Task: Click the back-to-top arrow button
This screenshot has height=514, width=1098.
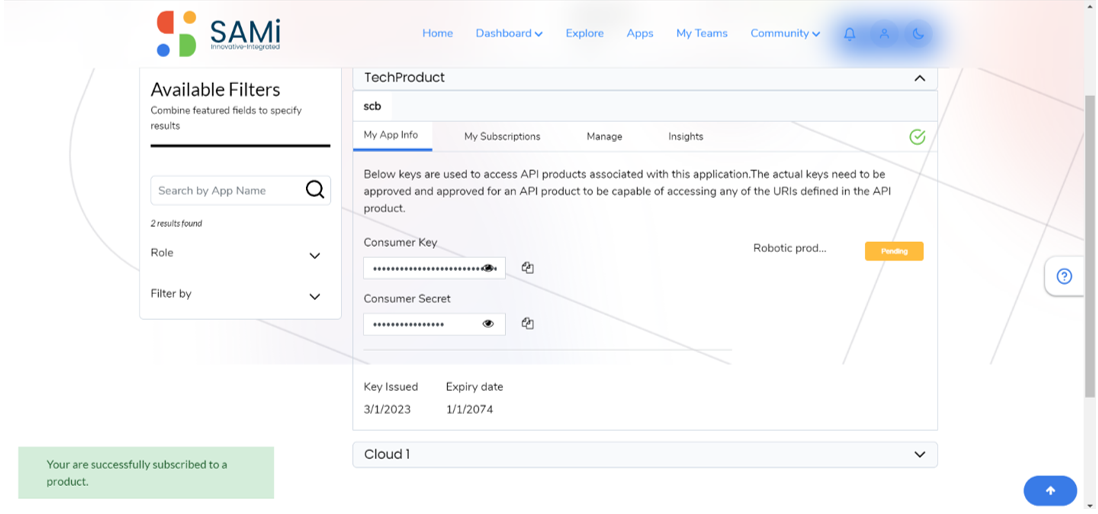Action: click(1050, 491)
